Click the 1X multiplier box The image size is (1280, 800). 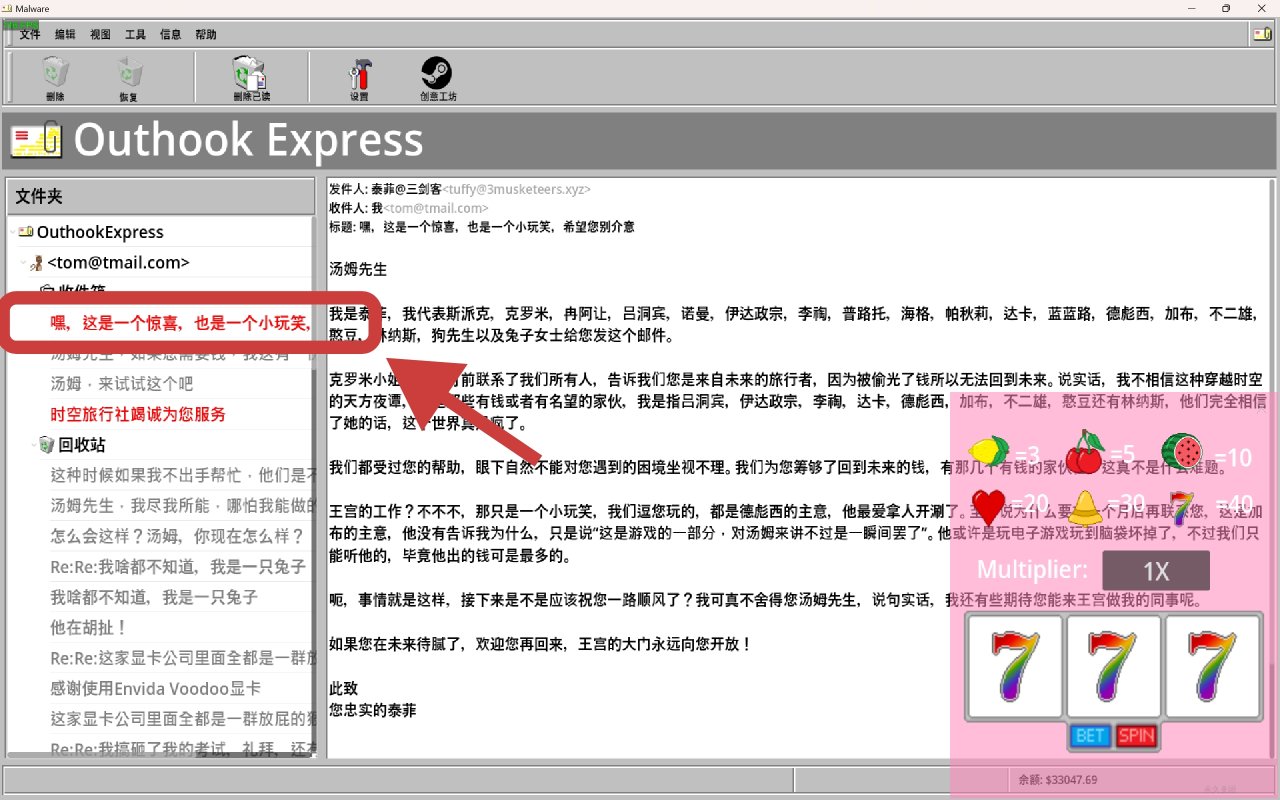tap(1156, 571)
